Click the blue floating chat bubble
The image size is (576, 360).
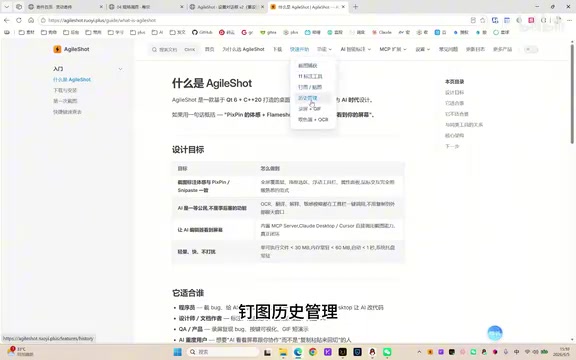click(x=495, y=333)
